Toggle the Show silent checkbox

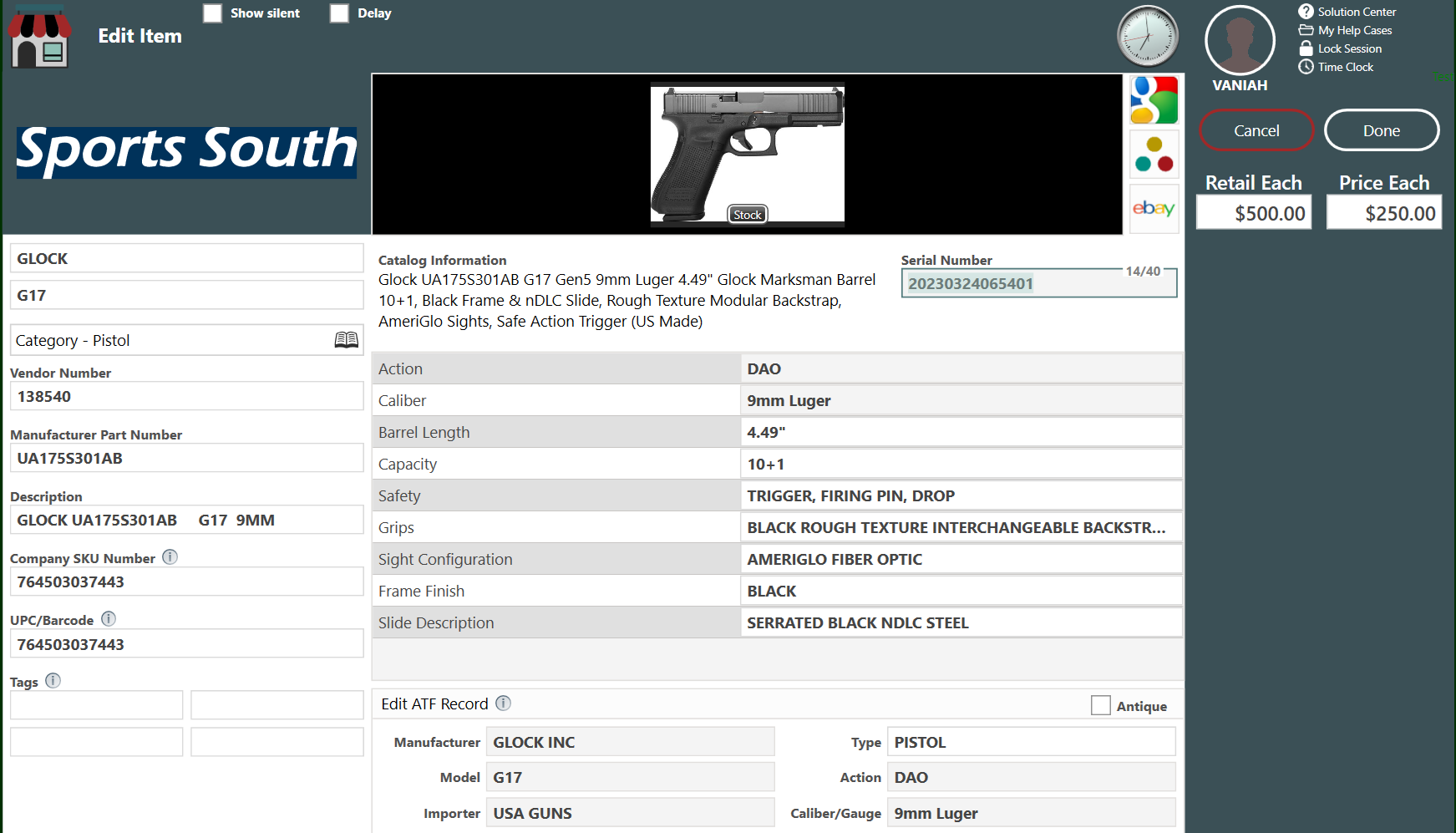[x=213, y=13]
